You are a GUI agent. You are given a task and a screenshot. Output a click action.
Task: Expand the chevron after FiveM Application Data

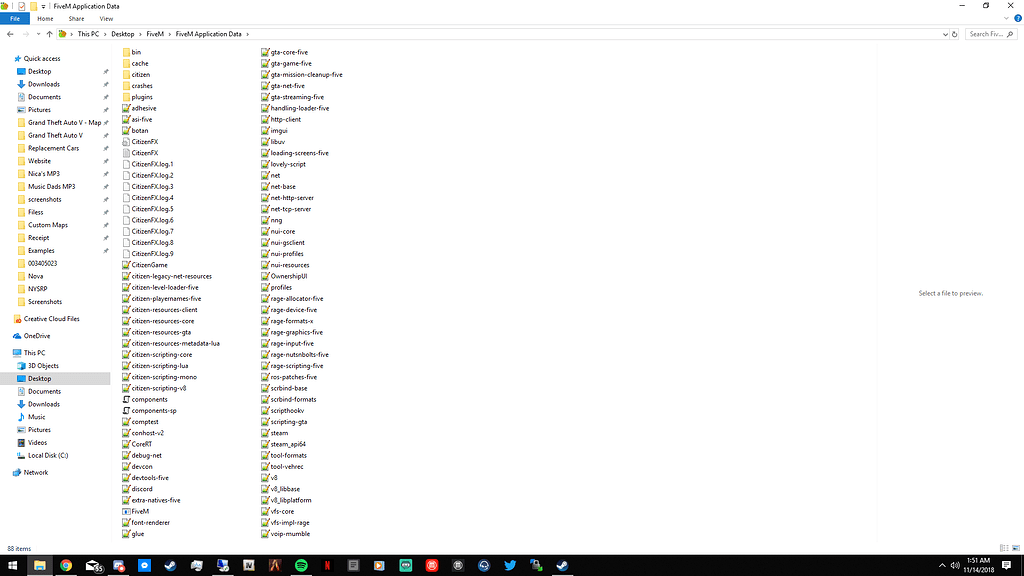[248, 34]
